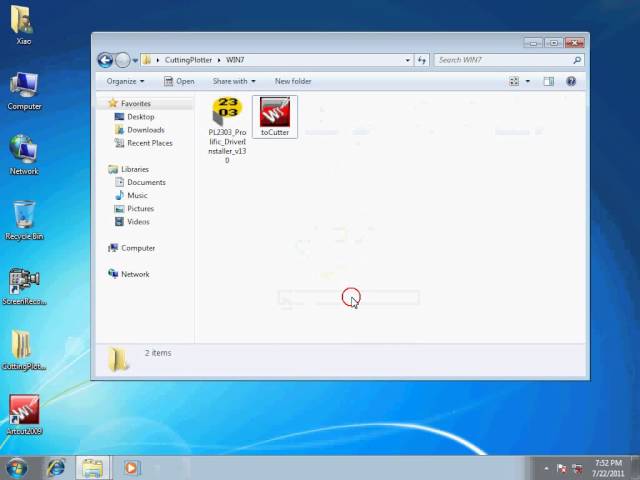Click the search magnifier icon
640x480 pixels.
(577, 60)
